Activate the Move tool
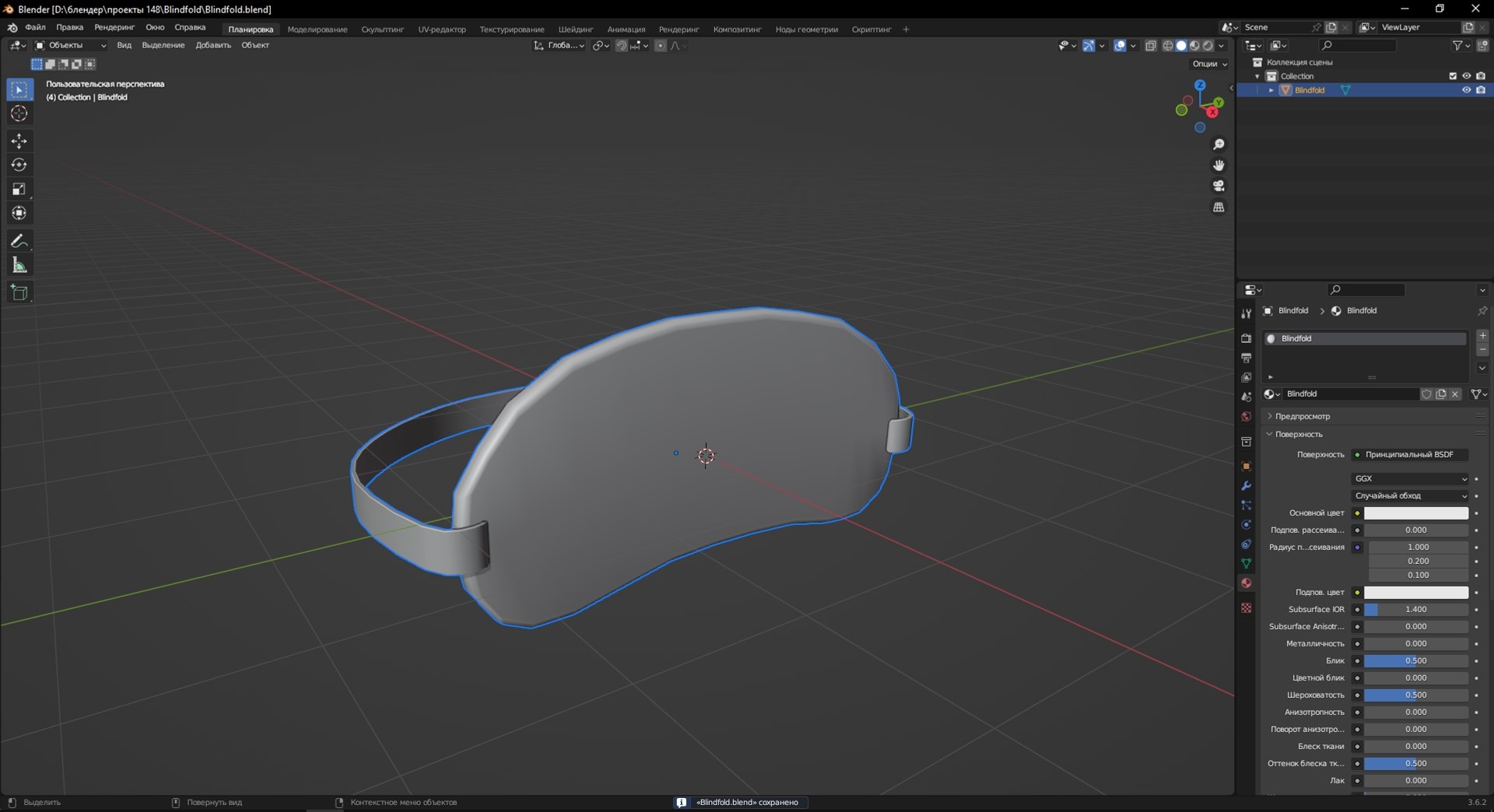The image size is (1494, 812). point(19,141)
